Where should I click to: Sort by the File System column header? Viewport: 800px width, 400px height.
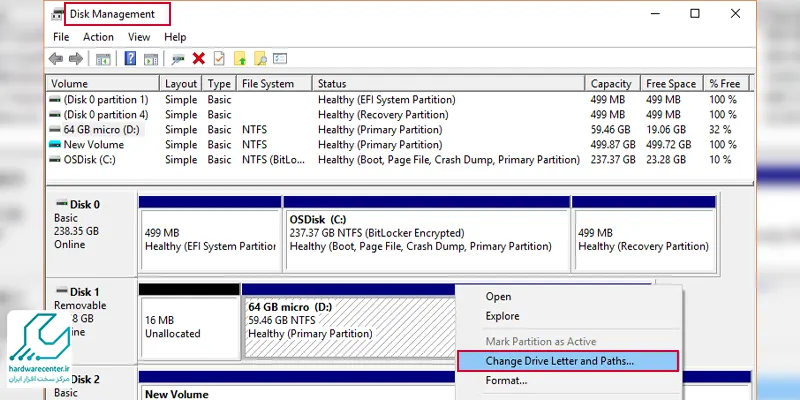point(274,84)
